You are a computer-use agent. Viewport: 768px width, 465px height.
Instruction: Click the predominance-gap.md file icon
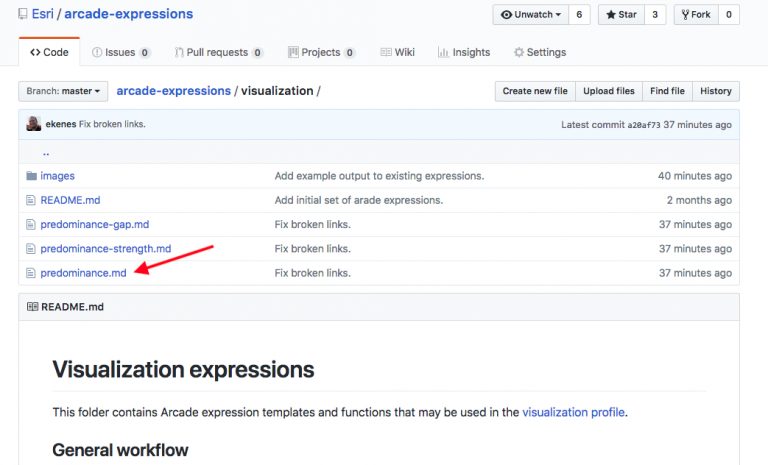31,224
